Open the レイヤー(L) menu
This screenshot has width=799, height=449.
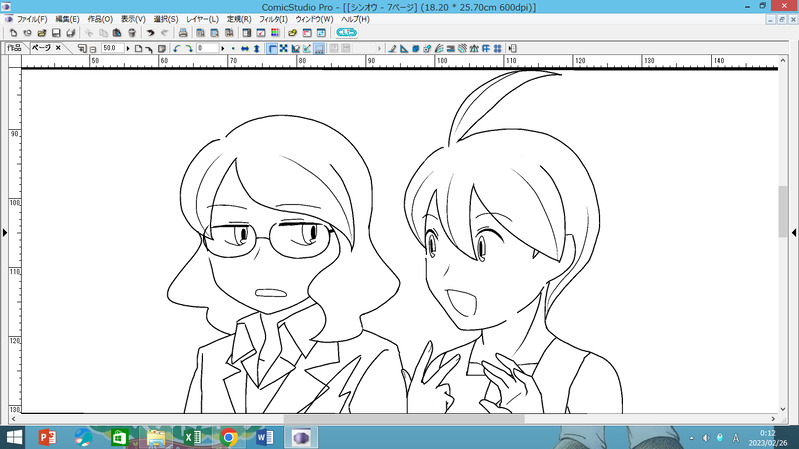[x=202, y=19]
